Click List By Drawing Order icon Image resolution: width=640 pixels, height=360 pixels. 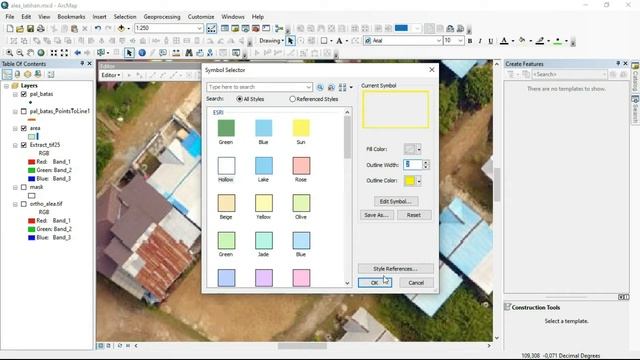[7, 74]
